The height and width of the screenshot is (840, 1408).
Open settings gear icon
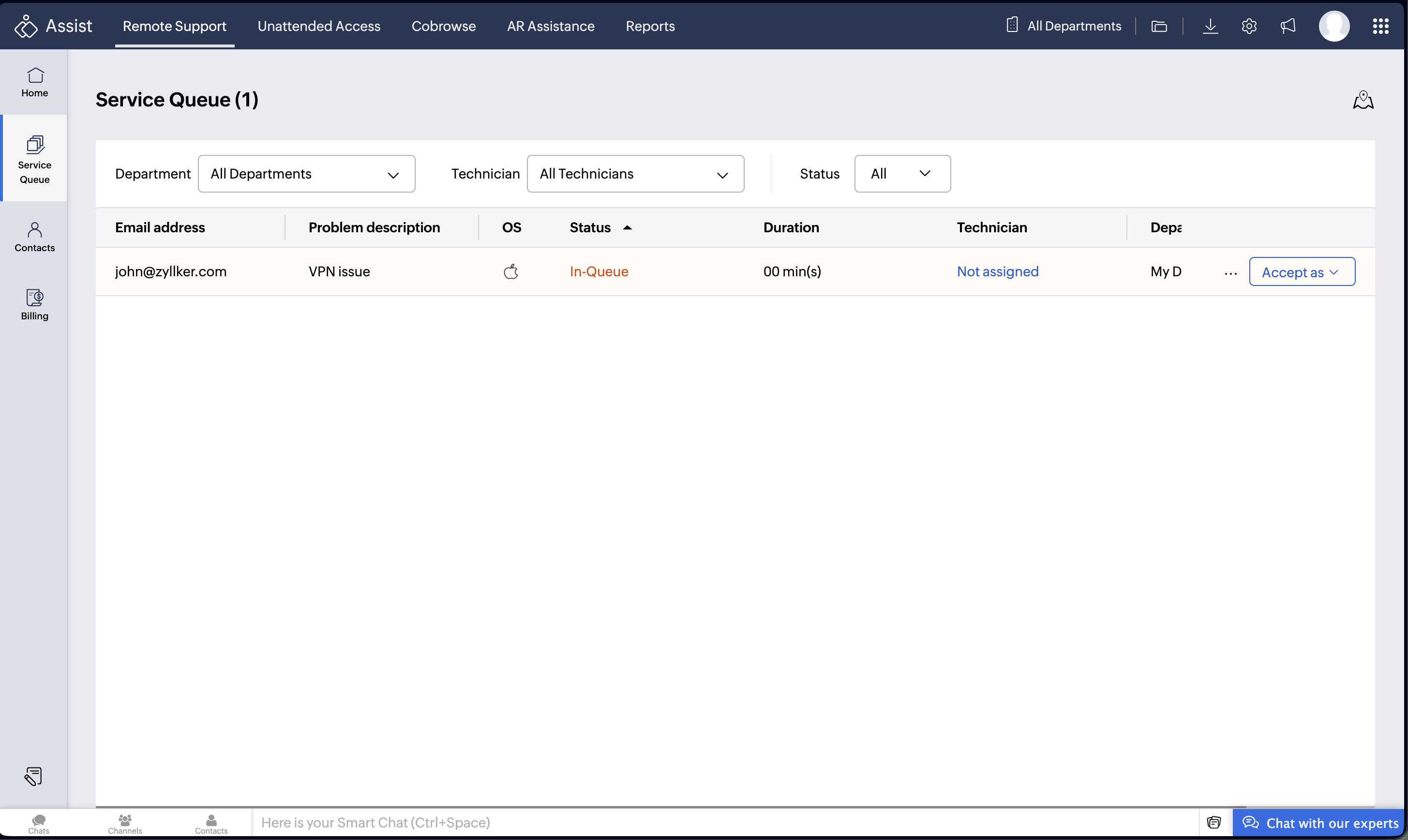click(x=1249, y=26)
